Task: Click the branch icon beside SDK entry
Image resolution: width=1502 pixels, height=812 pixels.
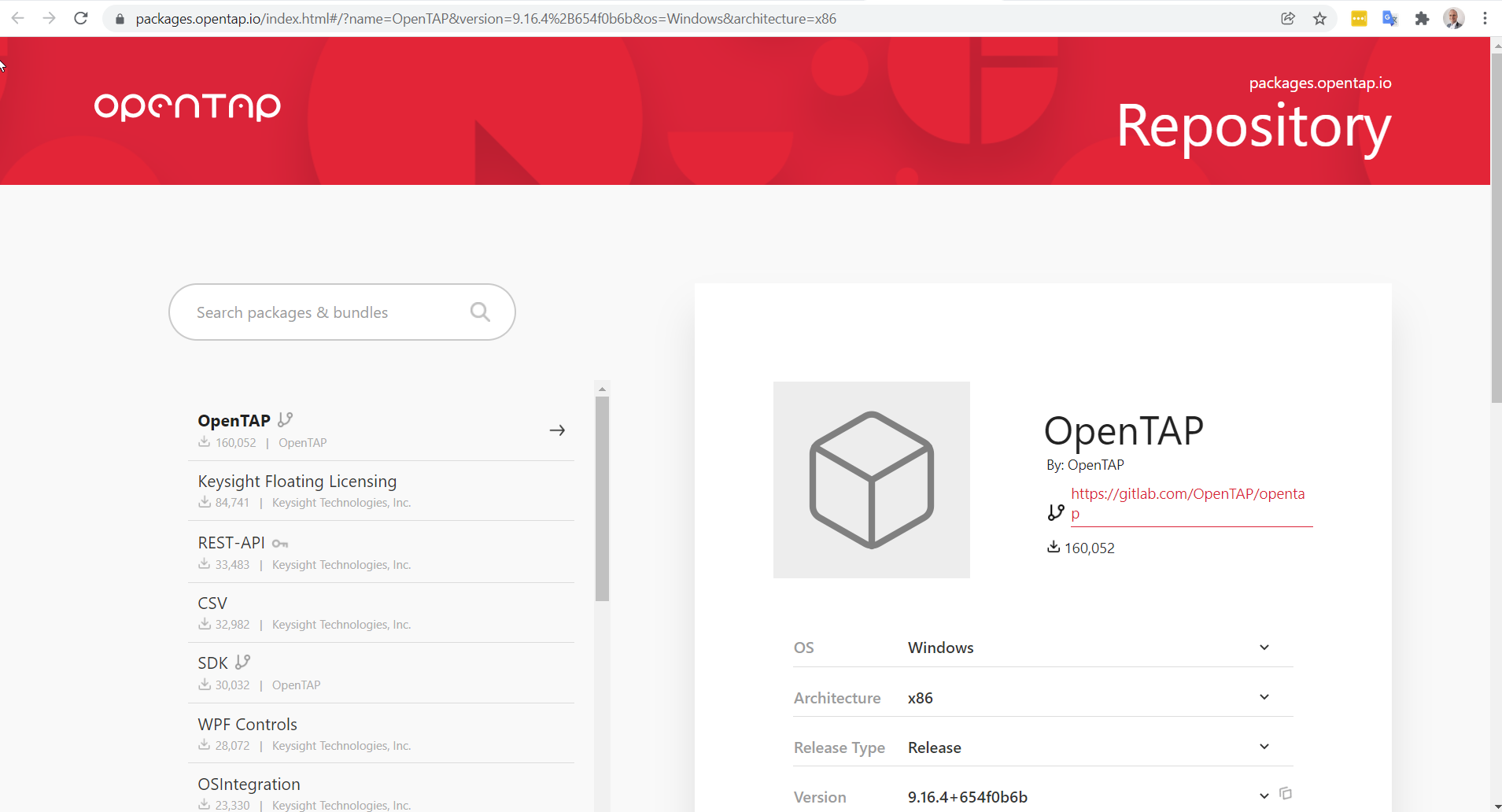Action: (x=242, y=662)
